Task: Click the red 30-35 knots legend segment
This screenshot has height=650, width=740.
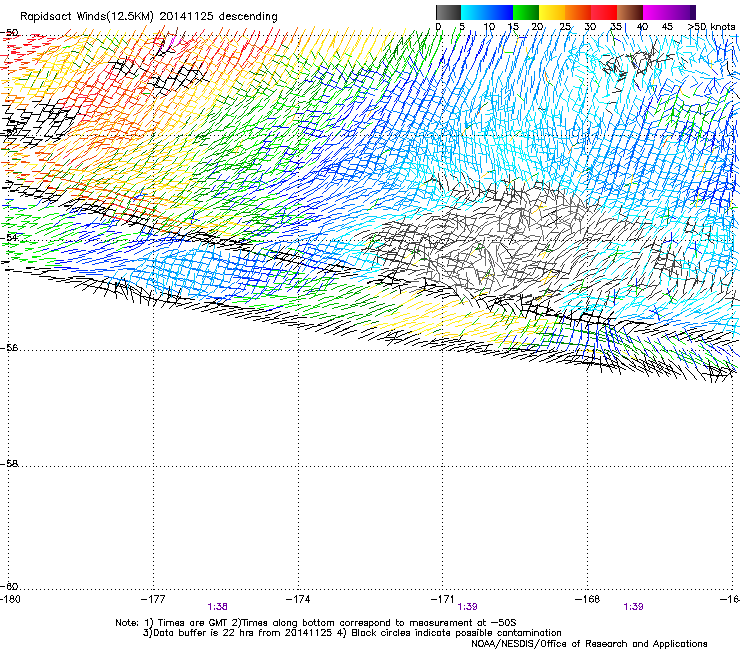Action: pos(604,12)
